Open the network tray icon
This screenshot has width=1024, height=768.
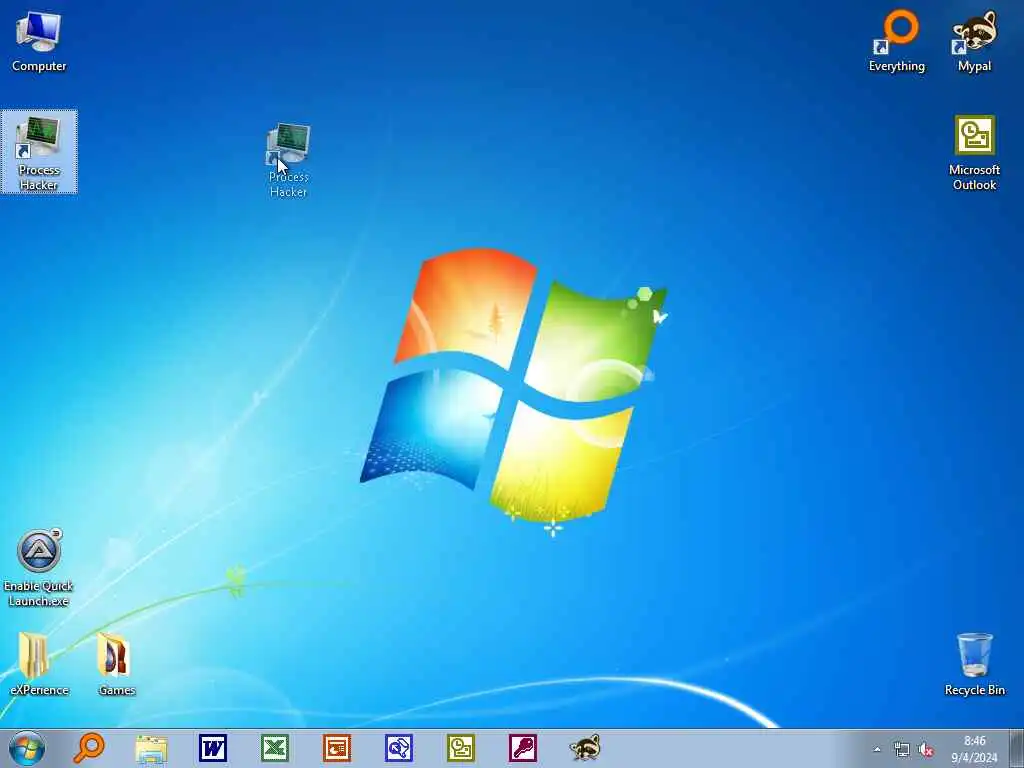tap(902, 750)
